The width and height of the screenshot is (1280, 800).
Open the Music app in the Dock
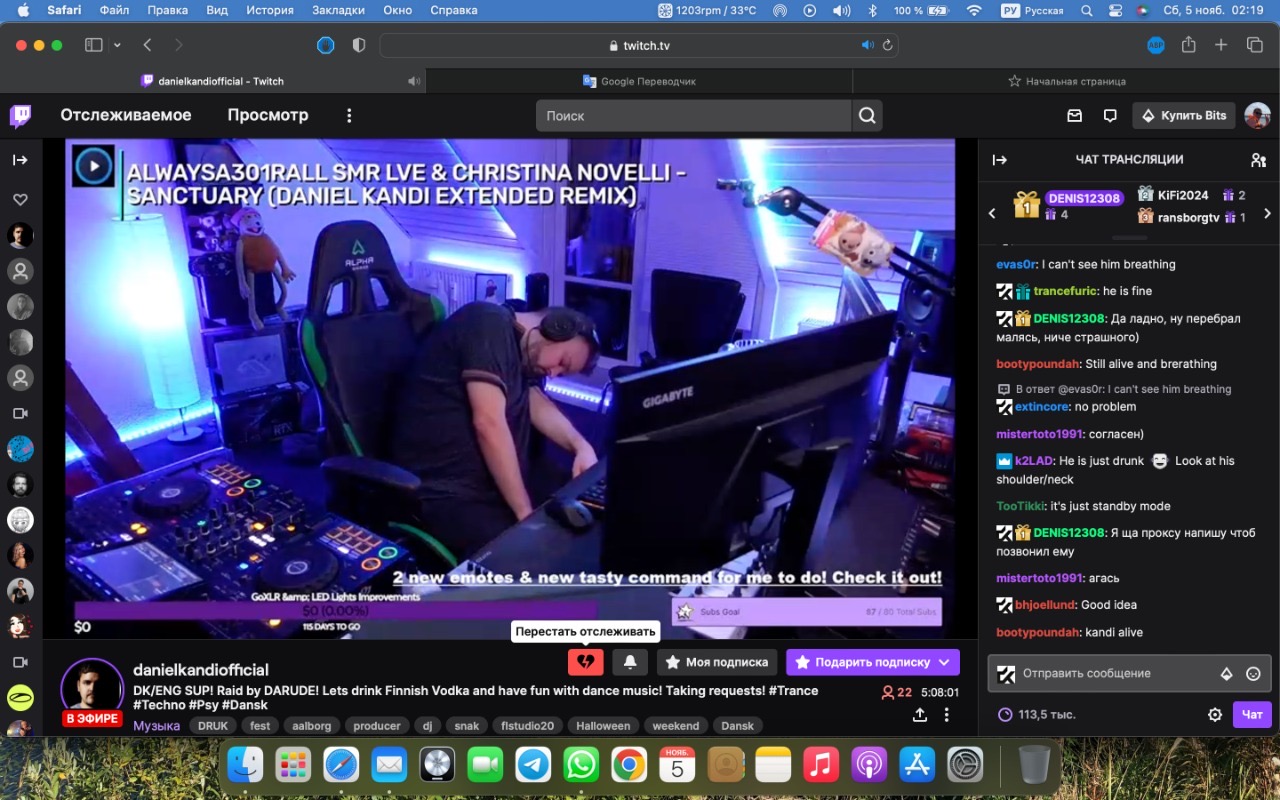tap(821, 766)
